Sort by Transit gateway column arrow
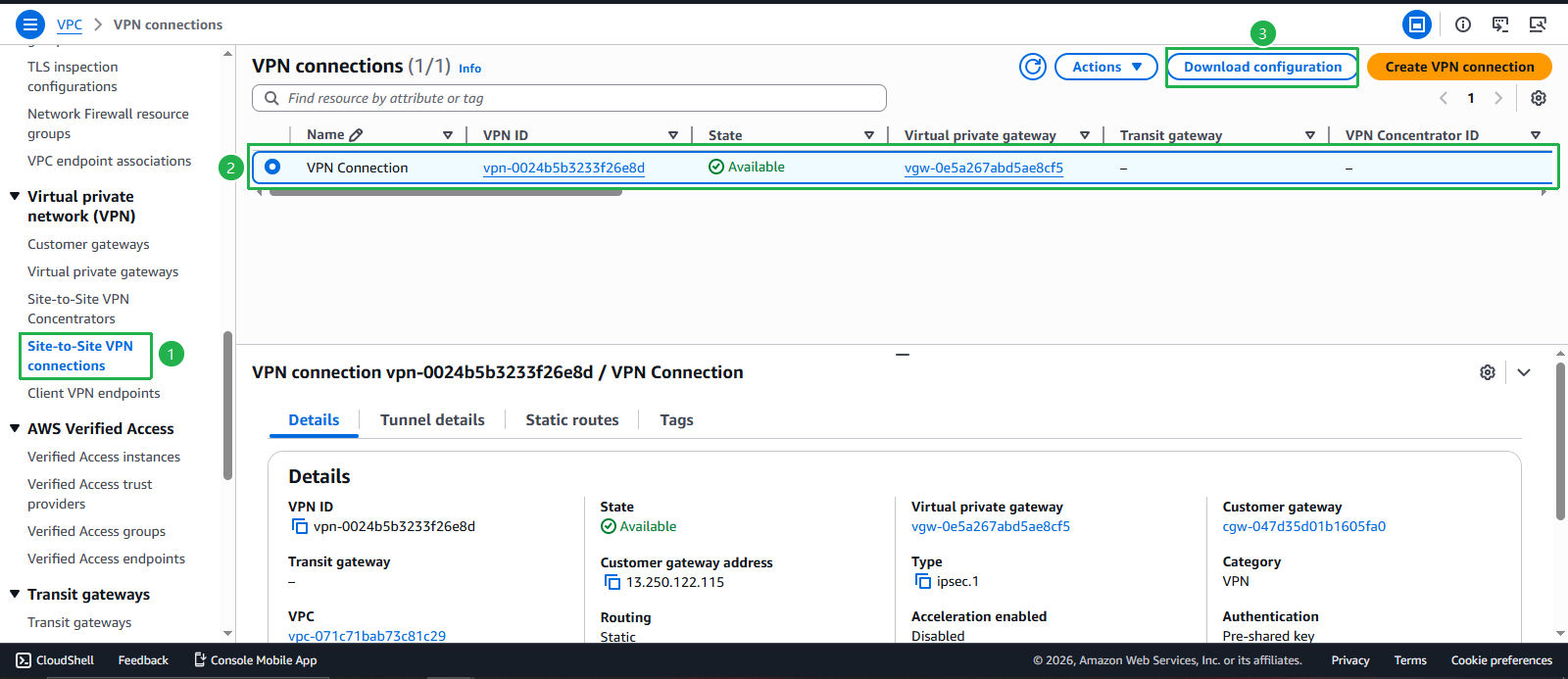 click(x=1310, y=135)
